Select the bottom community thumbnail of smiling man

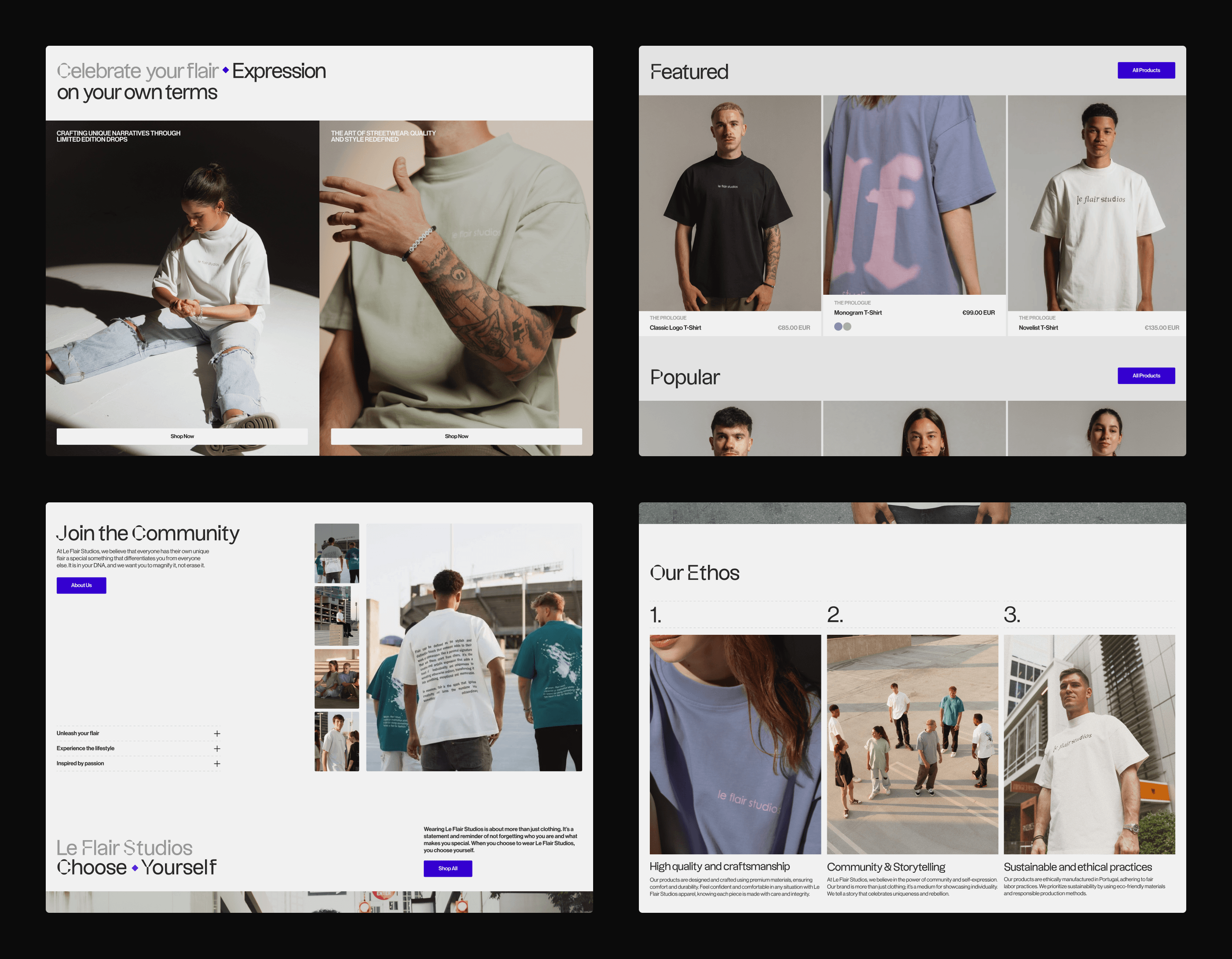click(x=337, y=741)
